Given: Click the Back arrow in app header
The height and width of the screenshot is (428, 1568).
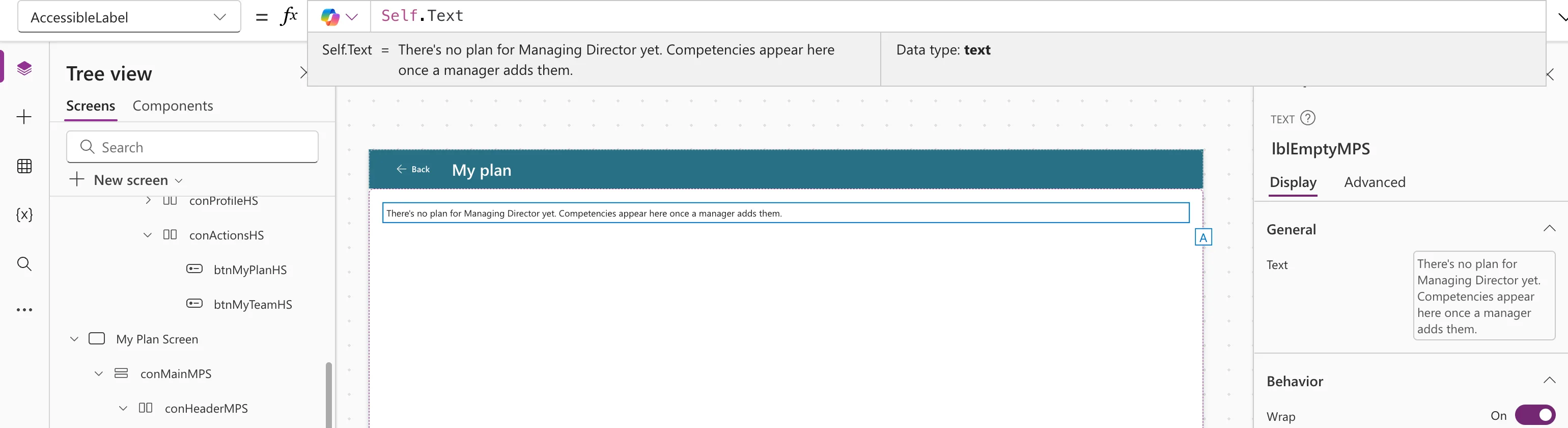Looking at the screenshot, I should [x=401, y=169].
